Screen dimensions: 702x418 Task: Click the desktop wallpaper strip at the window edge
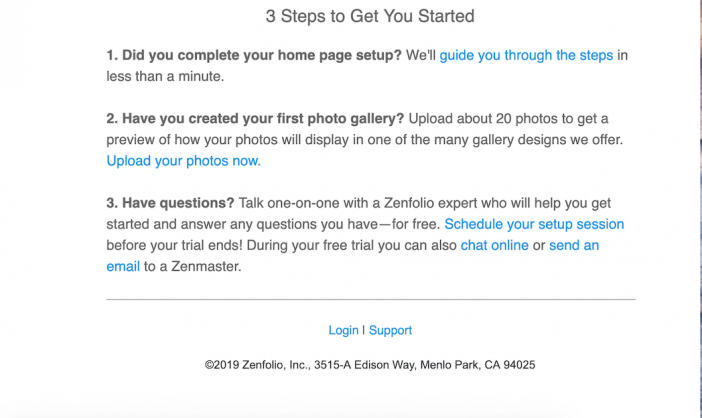pyautogui.click(x=700, y=209)
